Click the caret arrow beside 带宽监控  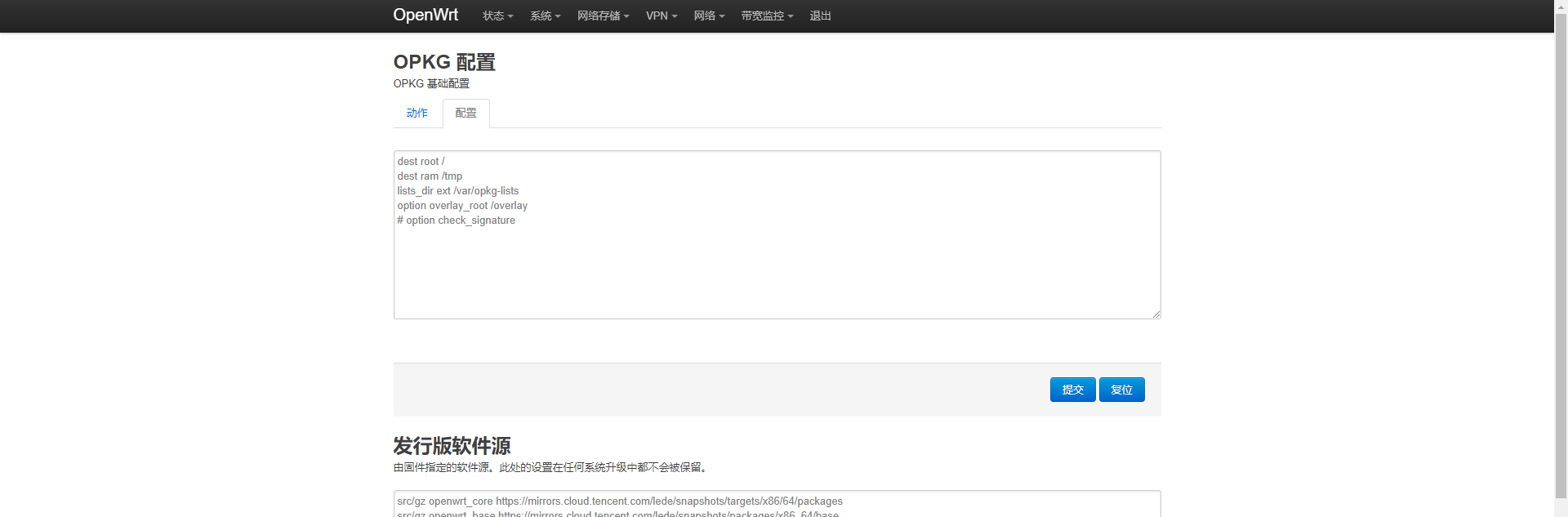[791, 16]
